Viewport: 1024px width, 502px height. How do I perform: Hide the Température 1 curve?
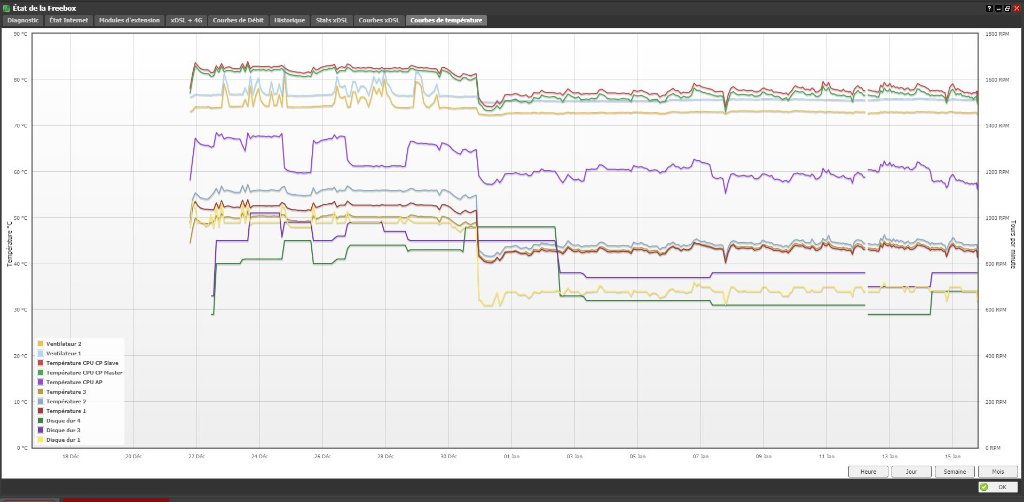(61, 411)
